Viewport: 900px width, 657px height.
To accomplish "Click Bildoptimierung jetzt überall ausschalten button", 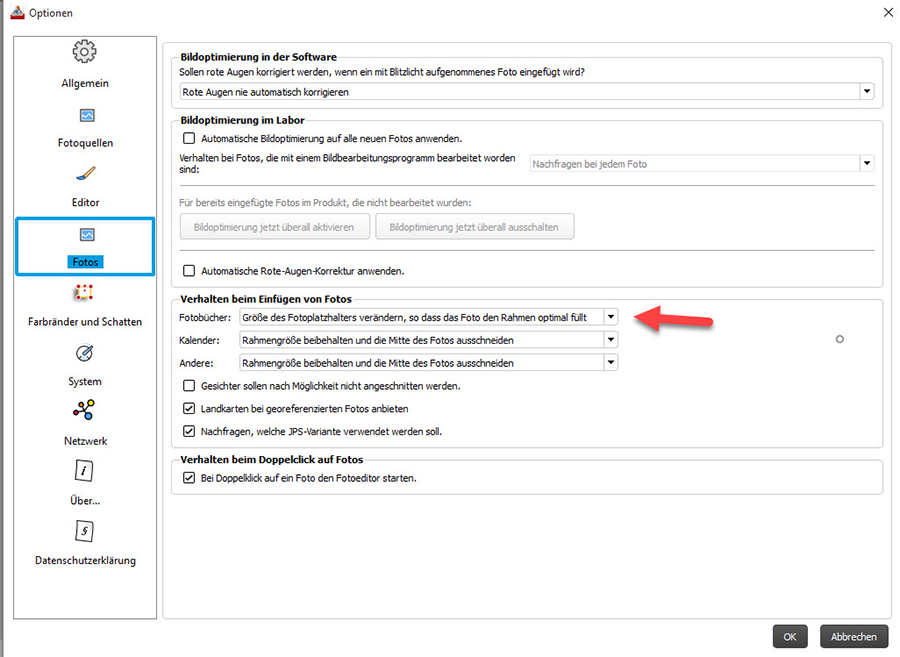I will pos(475,227).
